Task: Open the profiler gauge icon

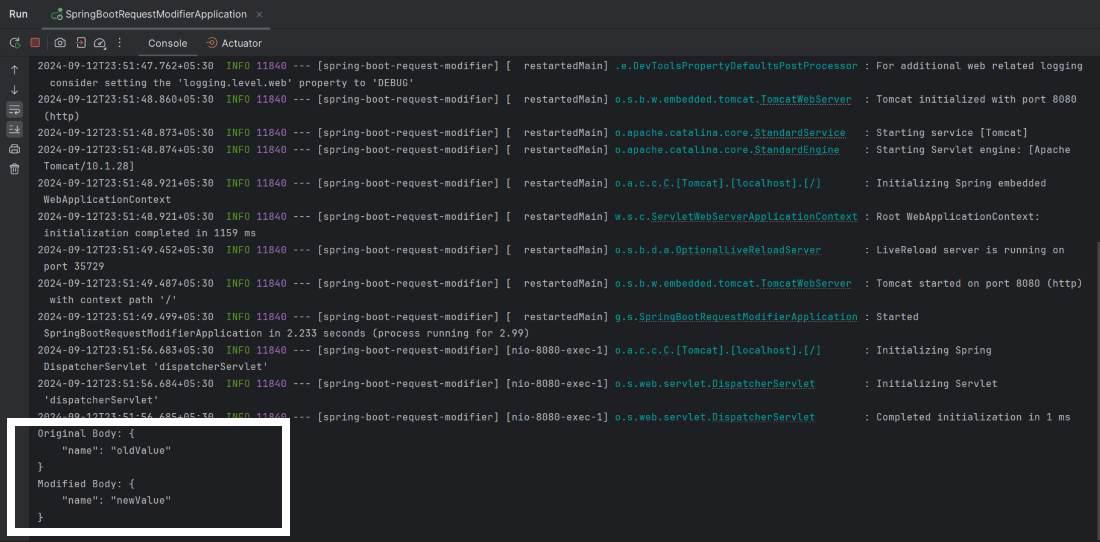Action: pyautogui.click(x=100, y=43)
